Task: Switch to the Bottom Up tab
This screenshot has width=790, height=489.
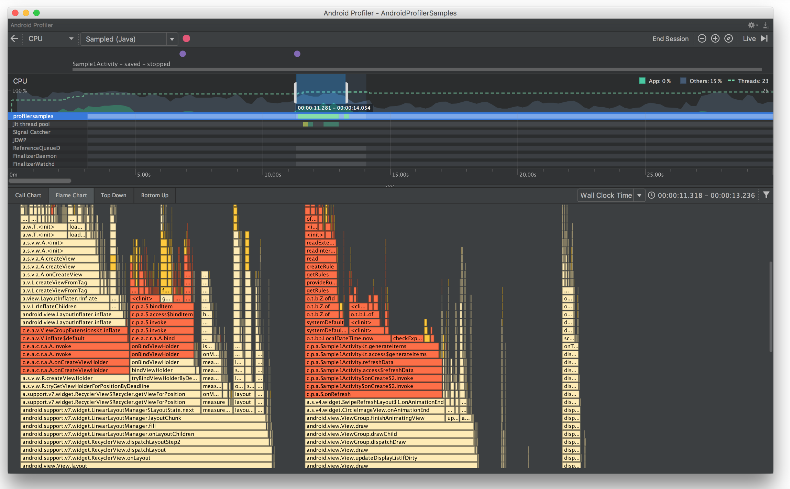Action: click(155, 195)
